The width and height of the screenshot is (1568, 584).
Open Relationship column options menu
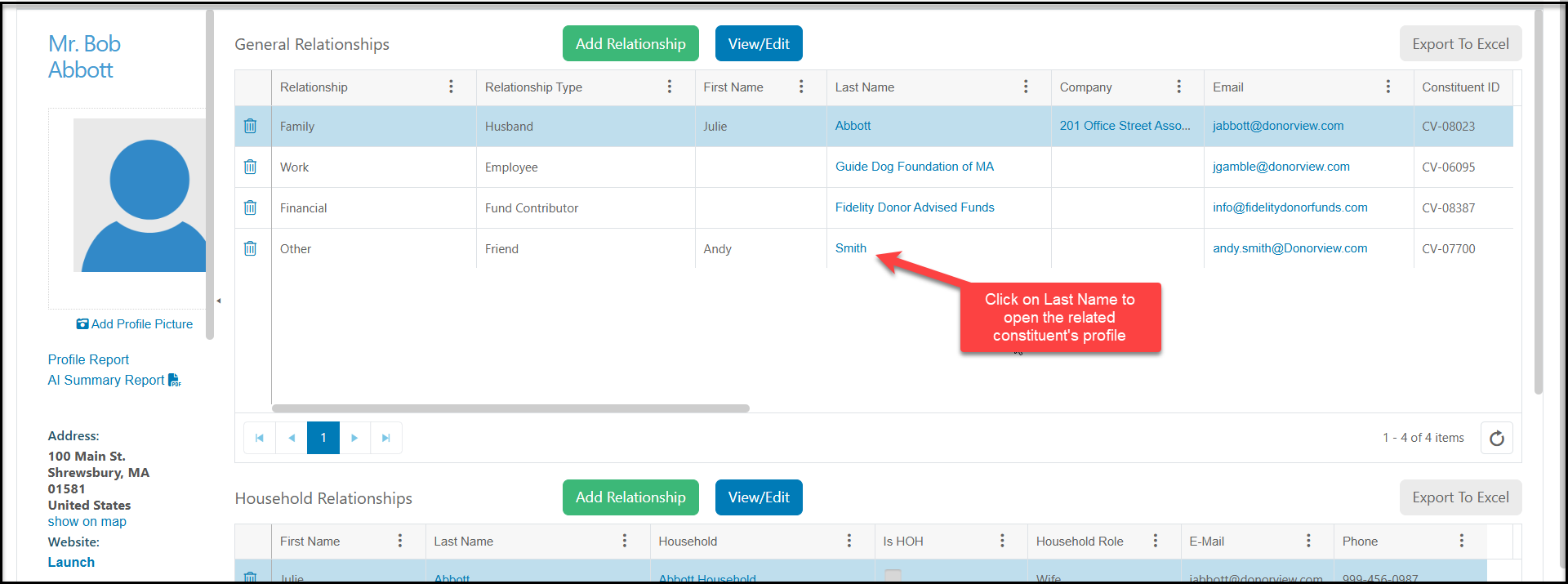click(451, 87)
